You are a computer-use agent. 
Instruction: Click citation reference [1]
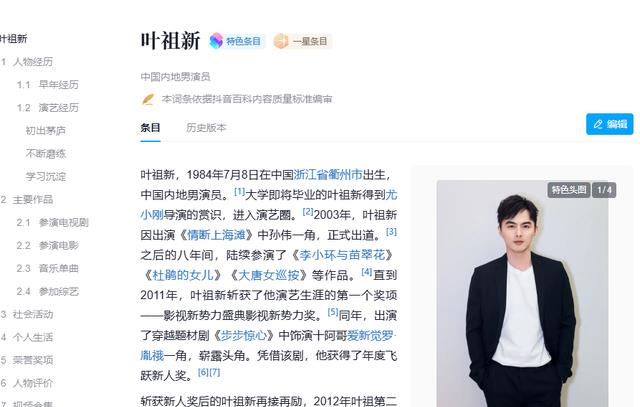[x=239, y=191]
